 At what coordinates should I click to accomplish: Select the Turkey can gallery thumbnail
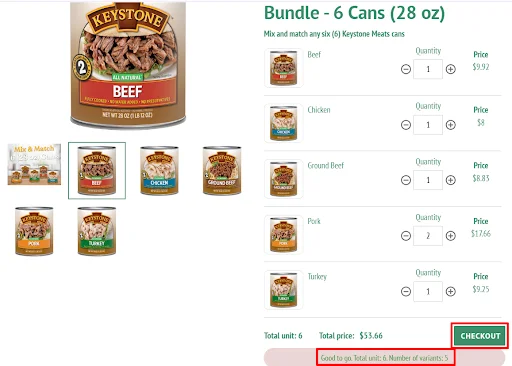97,231
